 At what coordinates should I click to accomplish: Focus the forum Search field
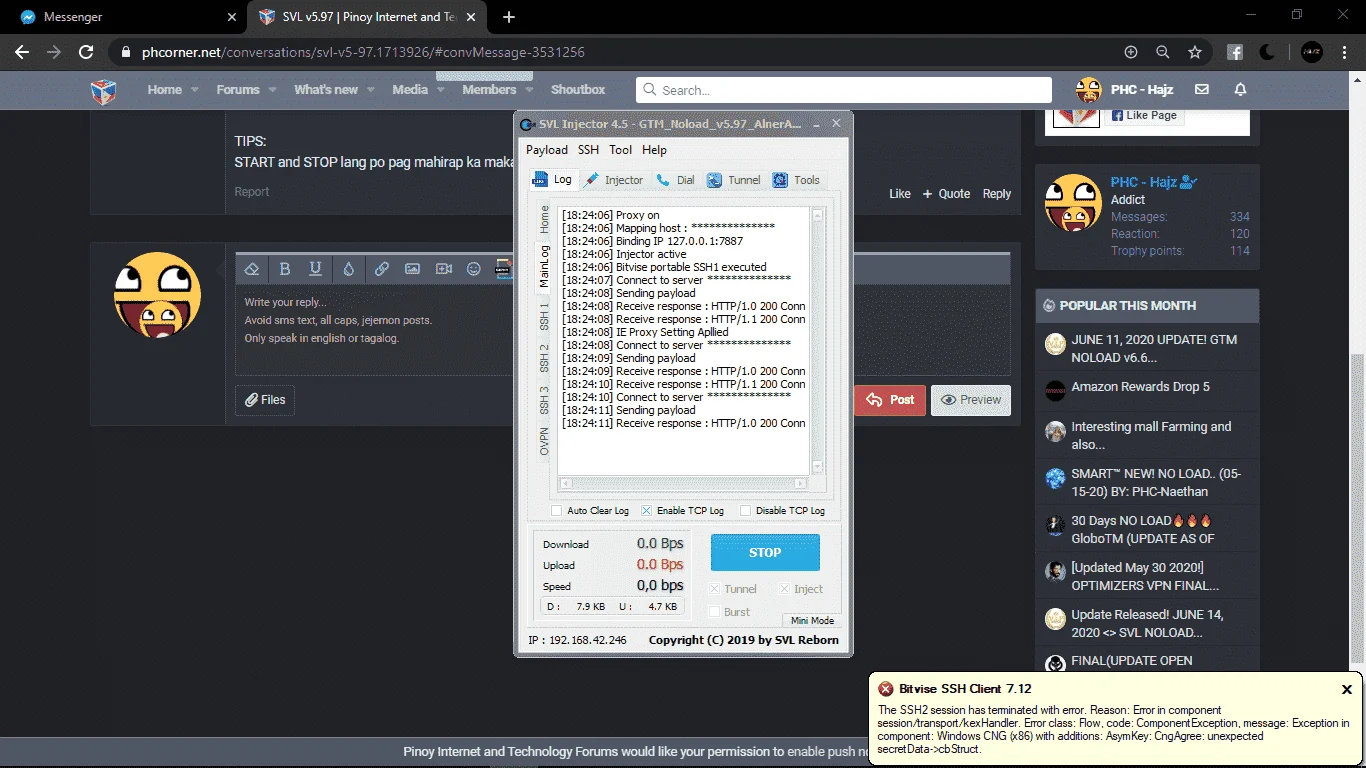(x=844, y=90)
